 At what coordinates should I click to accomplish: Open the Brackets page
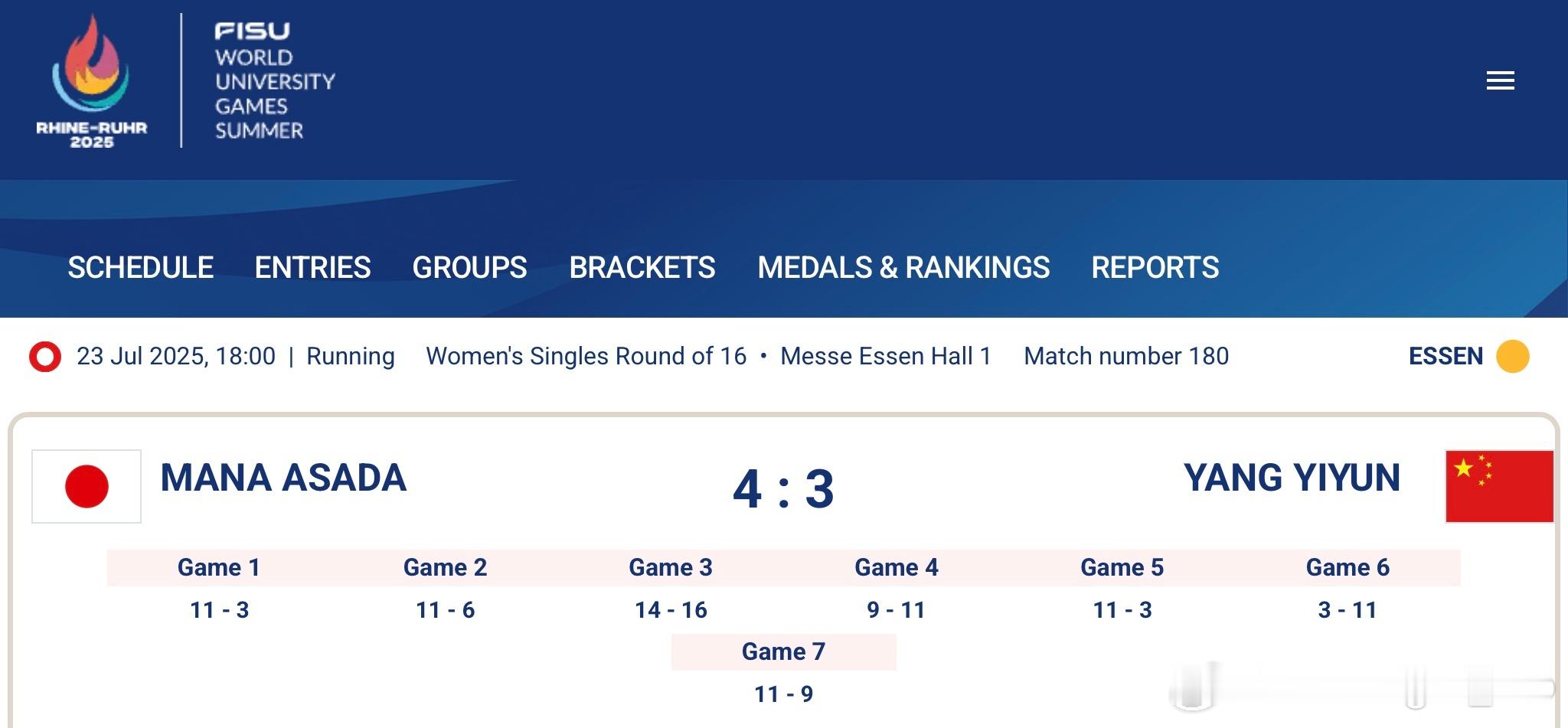coord(642,268)
